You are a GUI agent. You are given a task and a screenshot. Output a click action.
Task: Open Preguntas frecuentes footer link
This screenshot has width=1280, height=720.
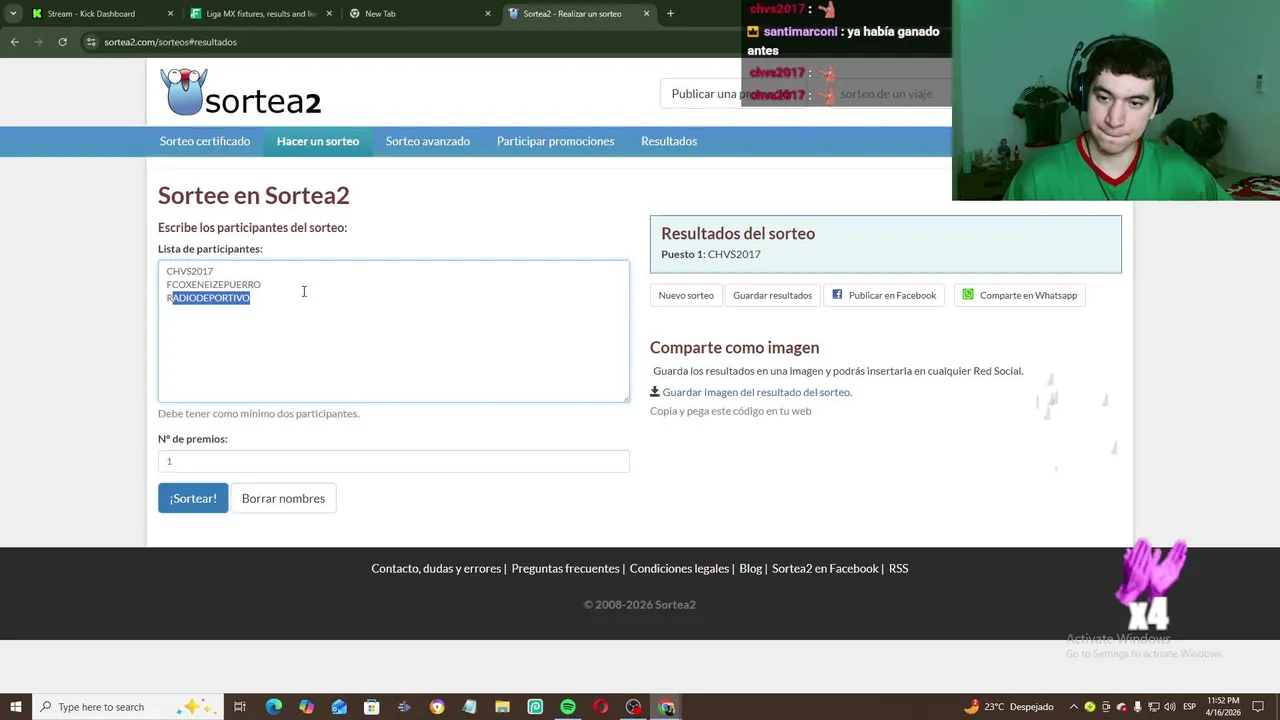click(565, 568)
